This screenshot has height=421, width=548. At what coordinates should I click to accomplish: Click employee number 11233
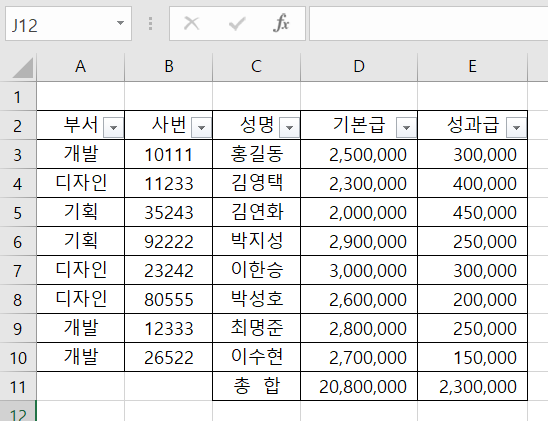169,183
